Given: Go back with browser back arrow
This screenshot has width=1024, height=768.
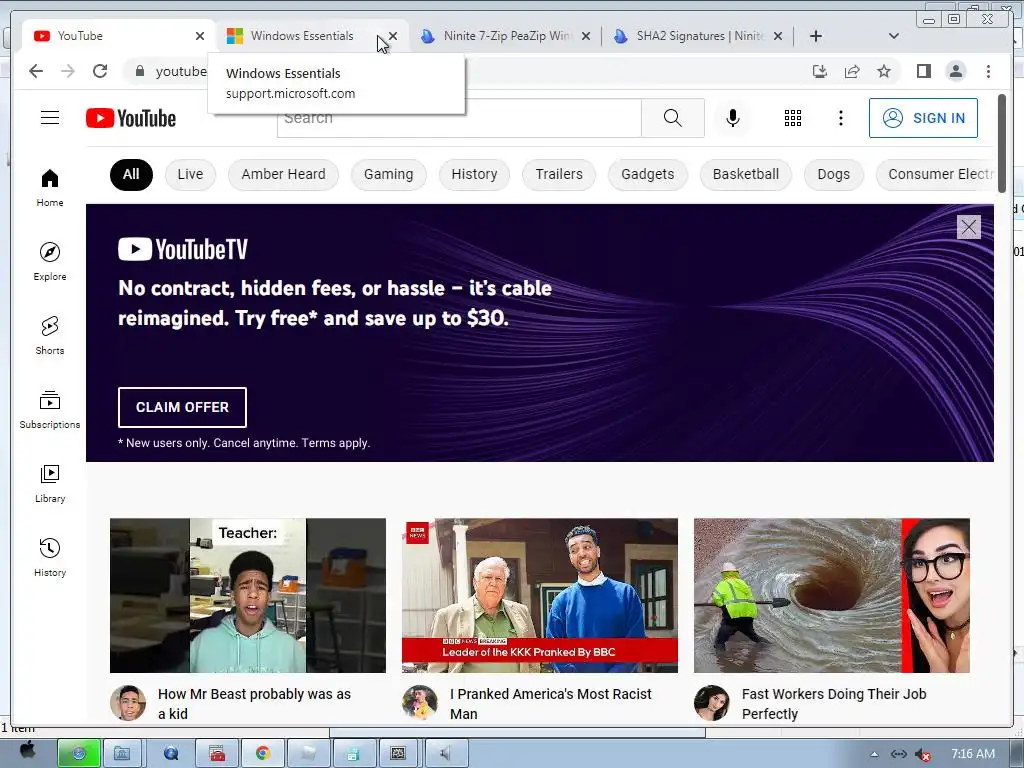Looking at the screenshot, I should [36, 71].
